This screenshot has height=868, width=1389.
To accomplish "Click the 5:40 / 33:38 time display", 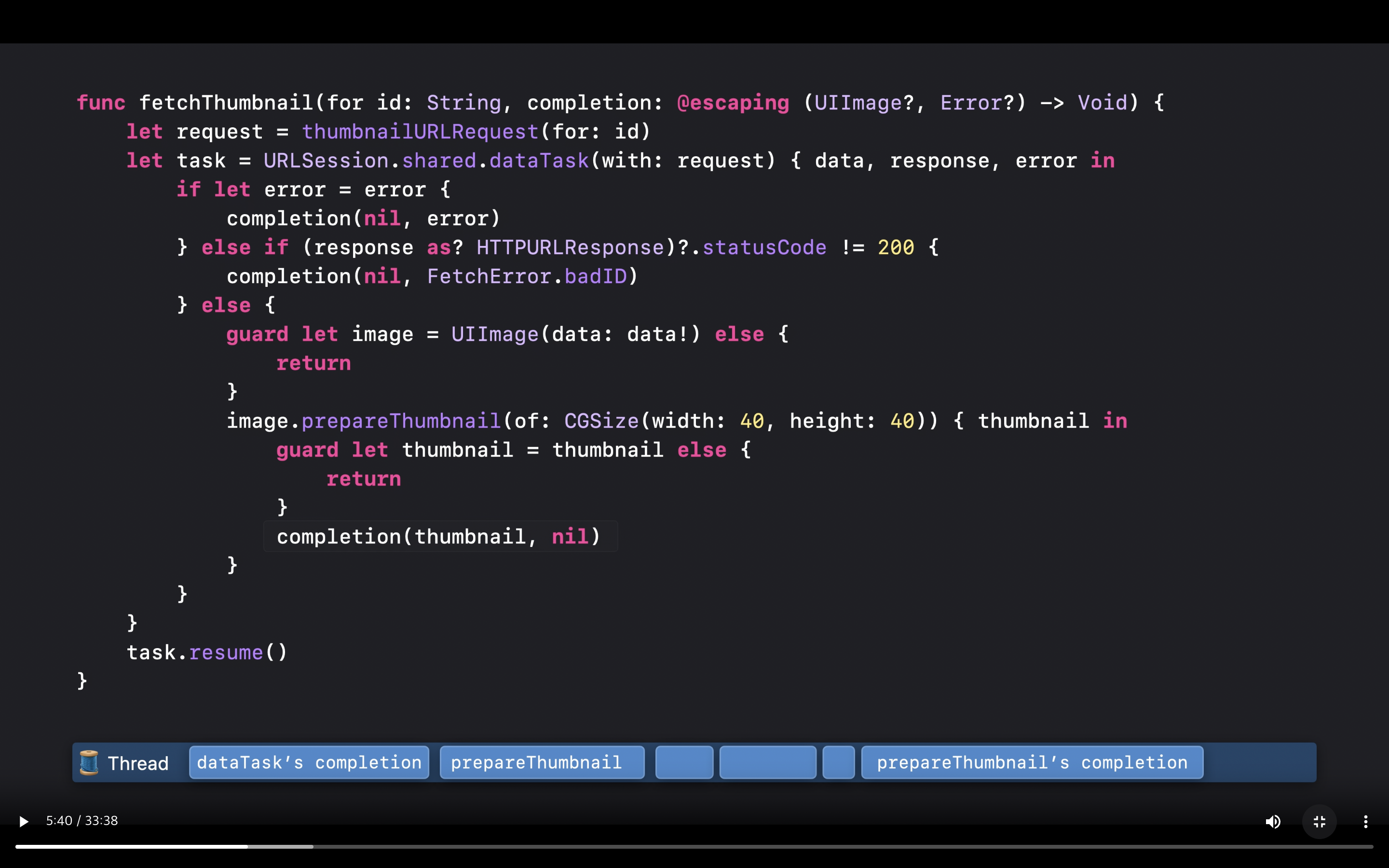I will click(x=82, y=820).
